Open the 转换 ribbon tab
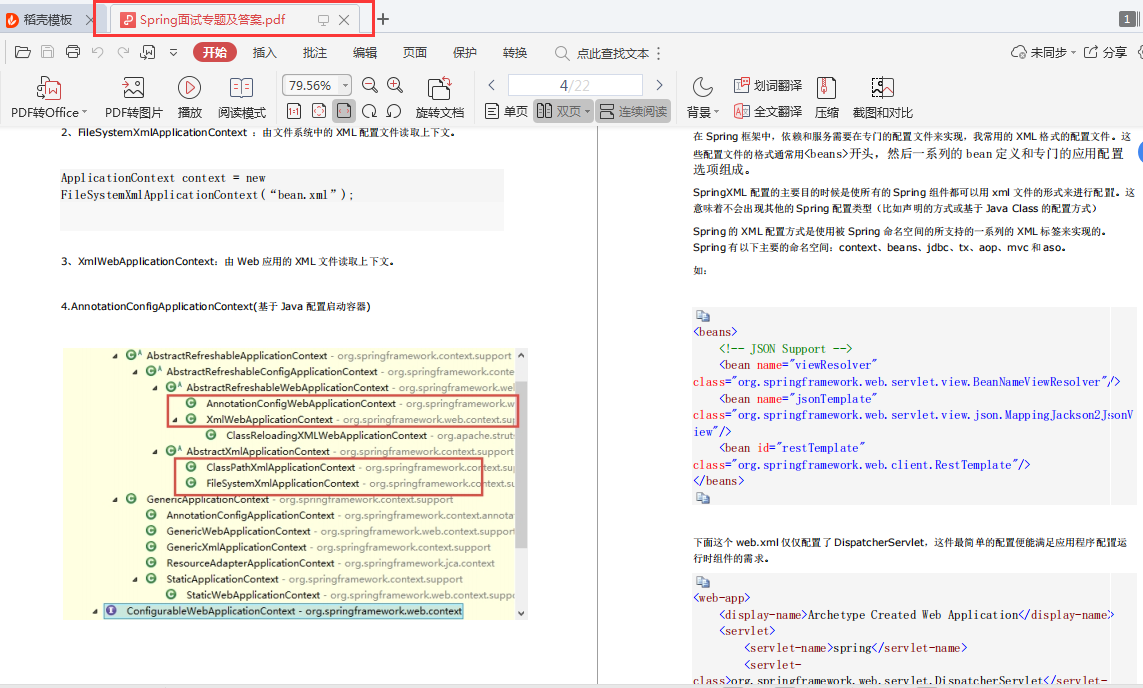 (515, 52)
